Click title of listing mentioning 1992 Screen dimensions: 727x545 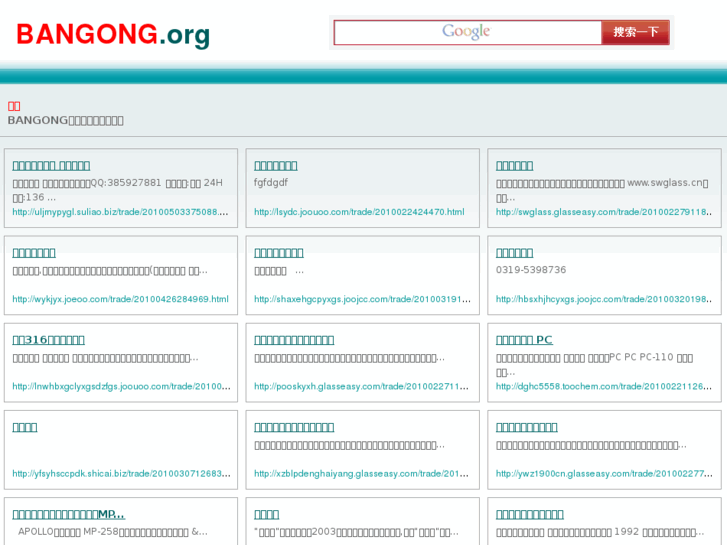point(529,514)
